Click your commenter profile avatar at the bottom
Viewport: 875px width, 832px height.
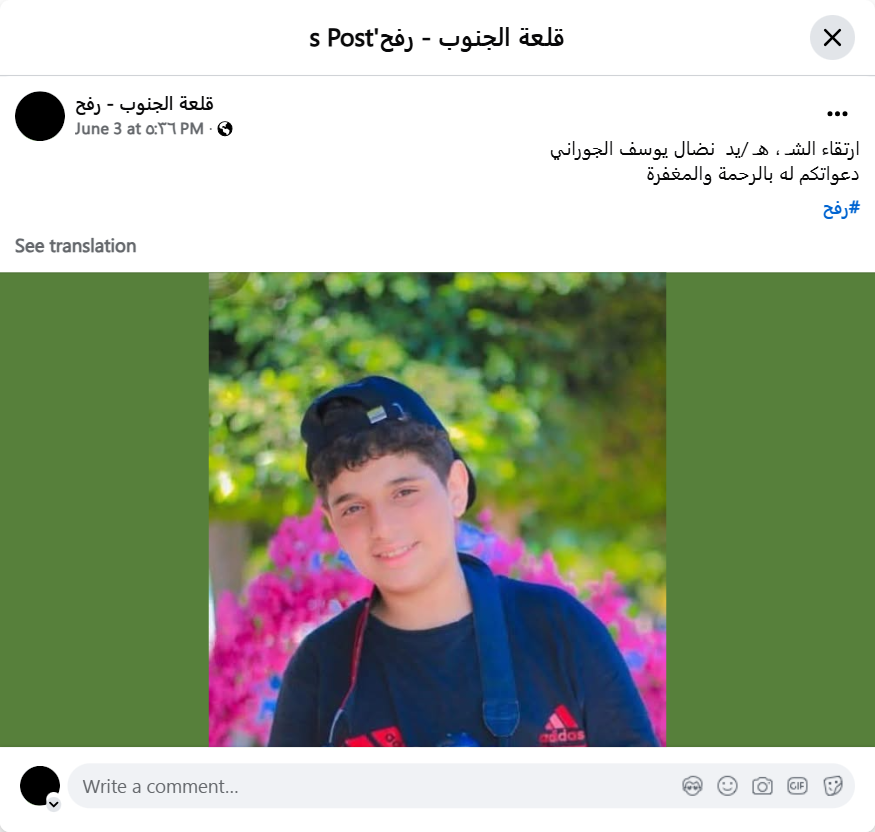point(40,786)
